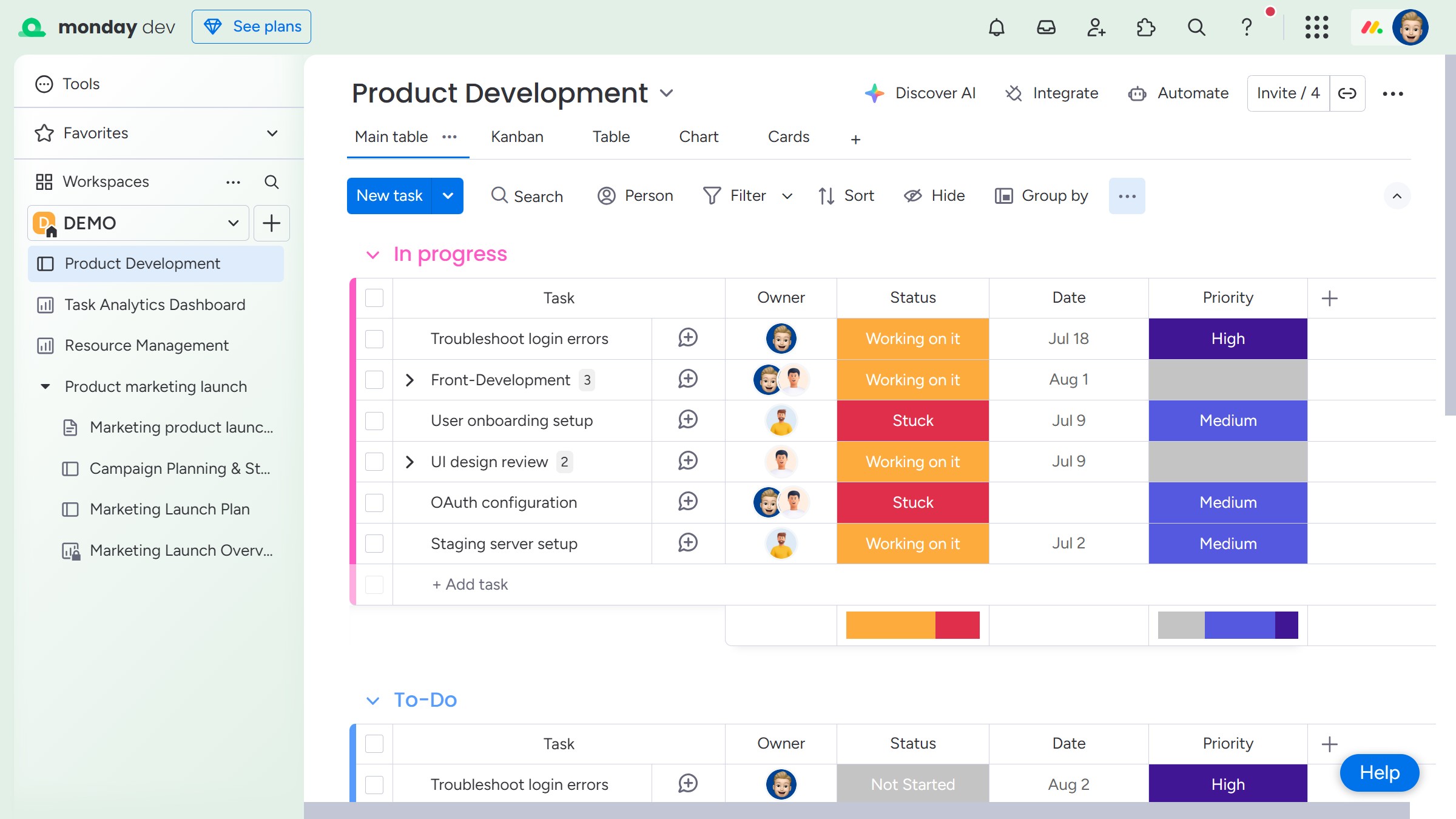Viewport: 1456px width, 819px height.
Task: Open the Filter dropdown arrow
Action: pyautogui.click(x=787, y=196)
